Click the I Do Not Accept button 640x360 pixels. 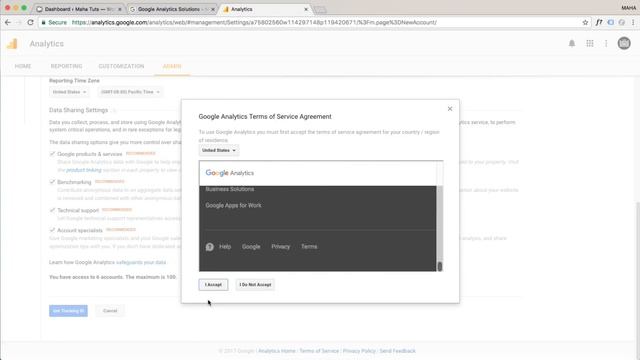coord(255,284)
